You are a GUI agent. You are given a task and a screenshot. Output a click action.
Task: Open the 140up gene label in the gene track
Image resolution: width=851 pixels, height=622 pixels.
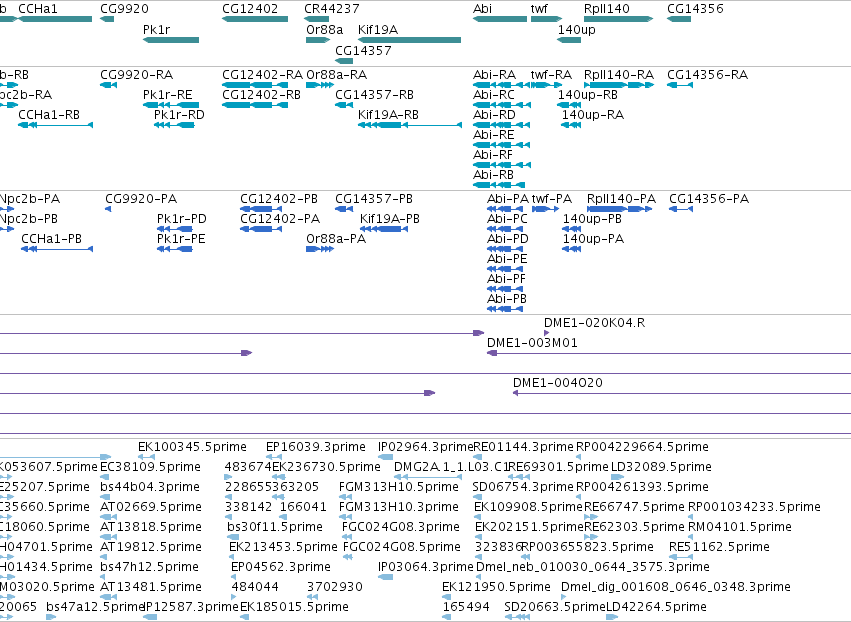click(x=576, y=29)
